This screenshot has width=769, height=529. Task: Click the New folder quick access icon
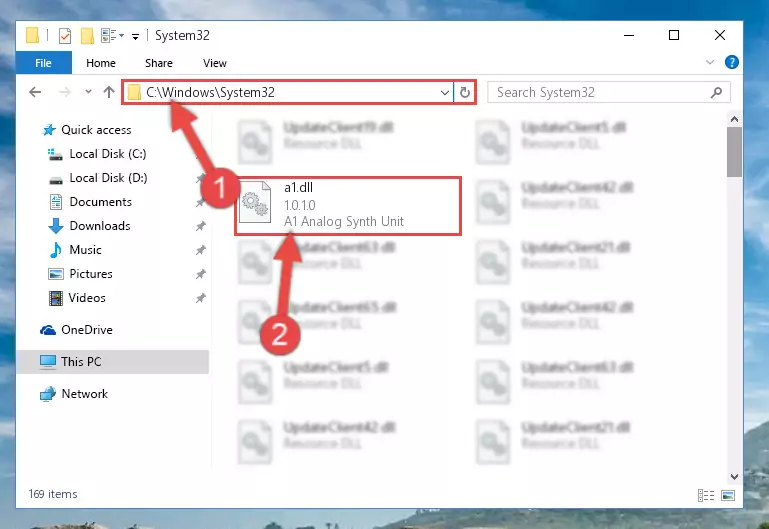pyautogui.click(x=87, y=35)
